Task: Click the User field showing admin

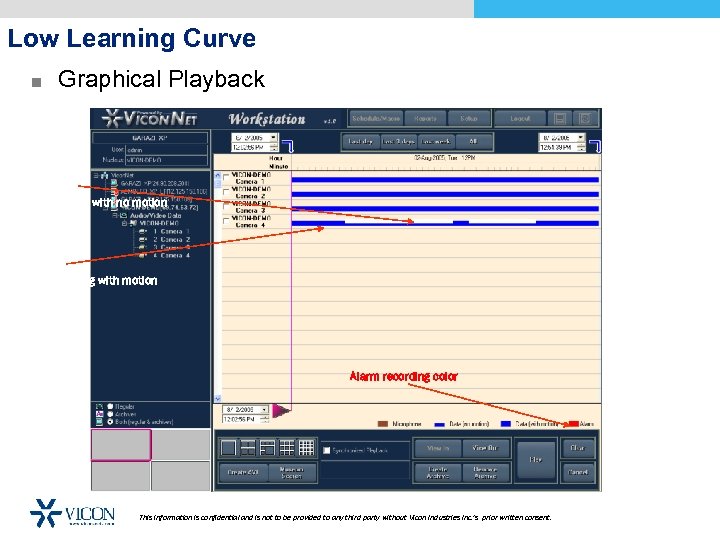Action: pyautogui.click(x=166, y=150)
